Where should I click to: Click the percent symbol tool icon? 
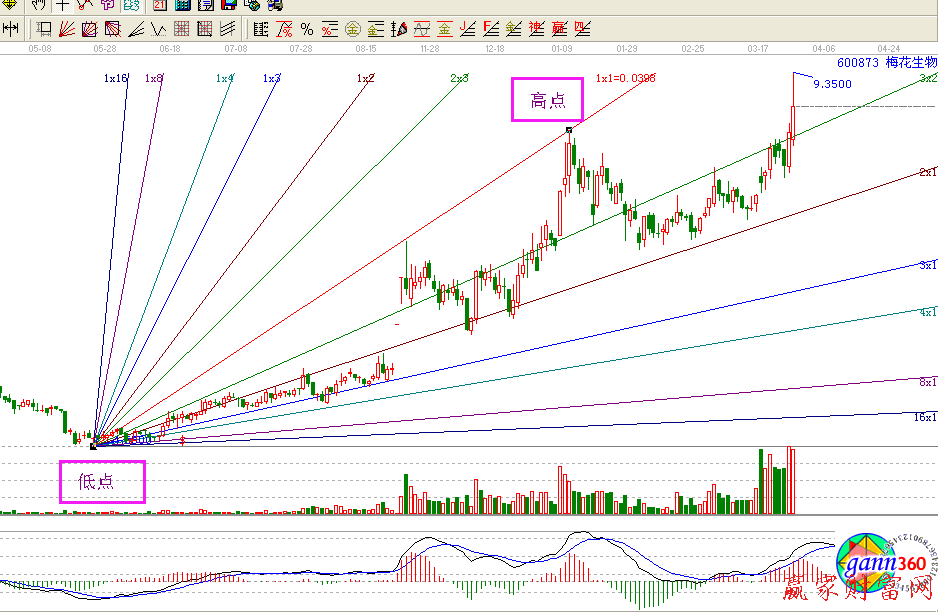[x=307, y=29]
